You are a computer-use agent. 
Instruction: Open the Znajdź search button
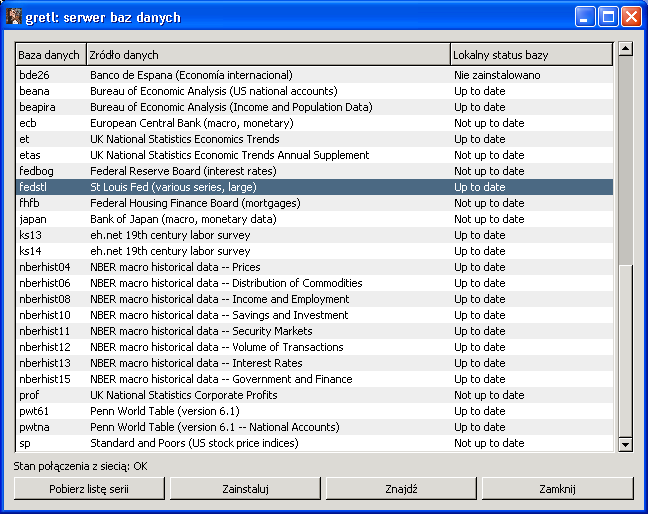[401, 489]
